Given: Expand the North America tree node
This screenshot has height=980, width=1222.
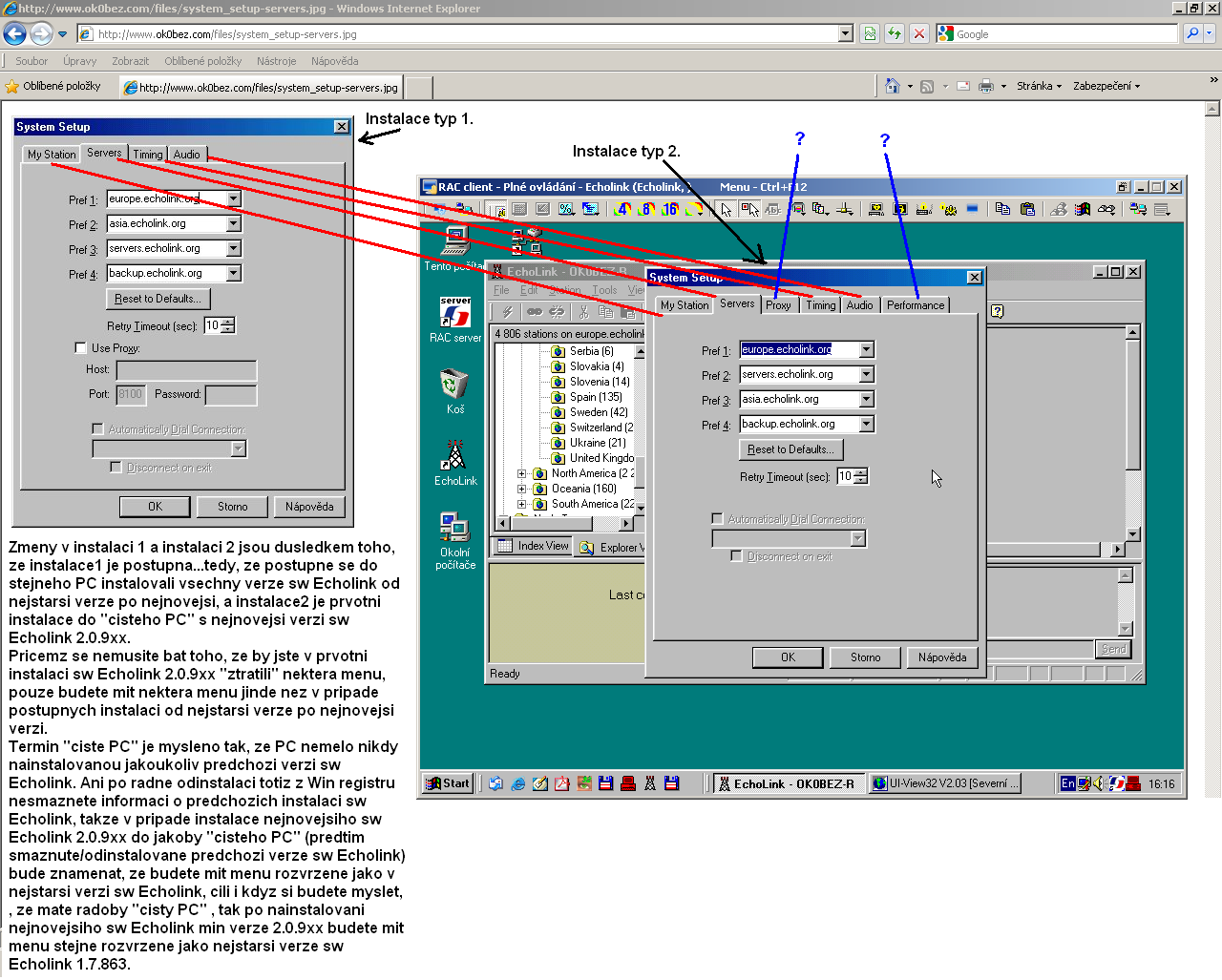Looking at the screenshot, I should (x=522, y=473).
